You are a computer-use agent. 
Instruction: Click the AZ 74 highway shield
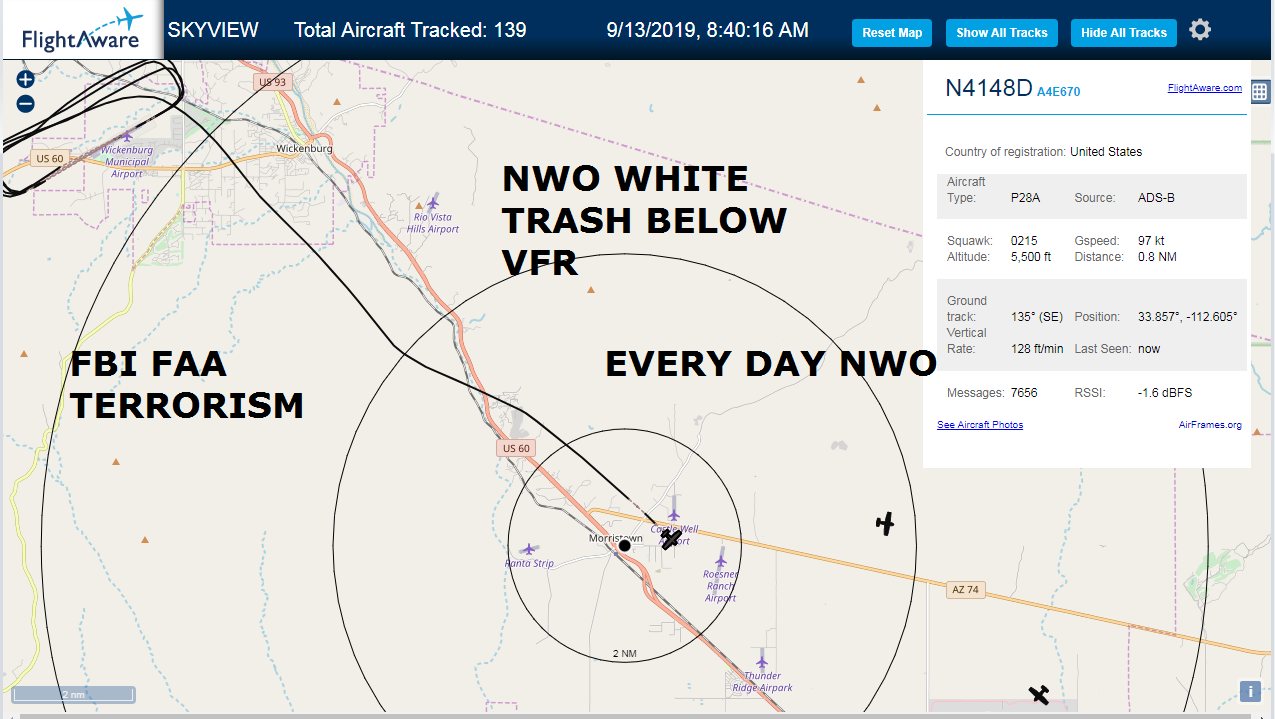pos(965,590)
